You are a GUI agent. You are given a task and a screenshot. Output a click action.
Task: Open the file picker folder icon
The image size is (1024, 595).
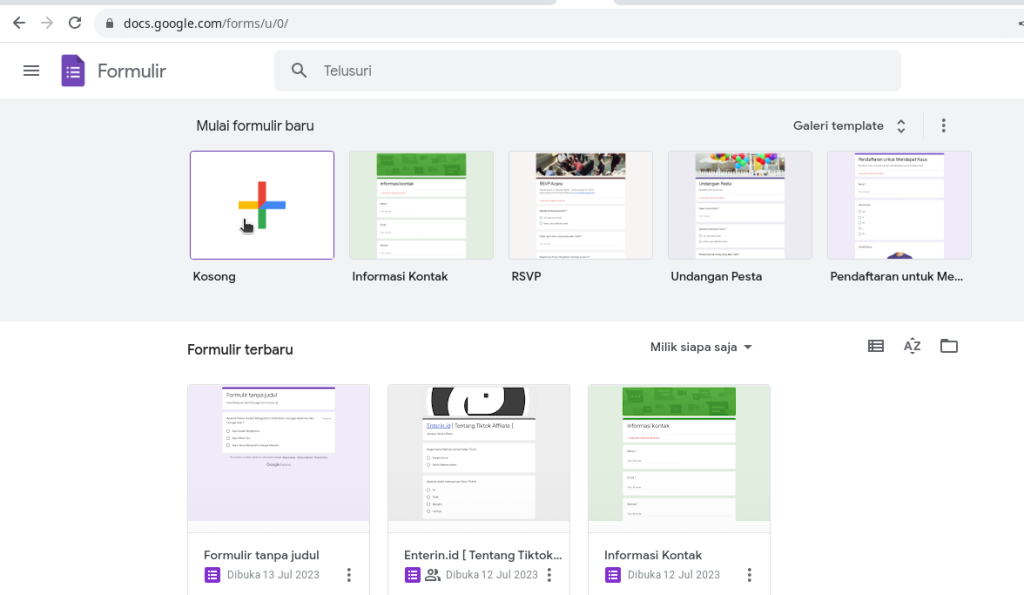click(x=948, y=345)
